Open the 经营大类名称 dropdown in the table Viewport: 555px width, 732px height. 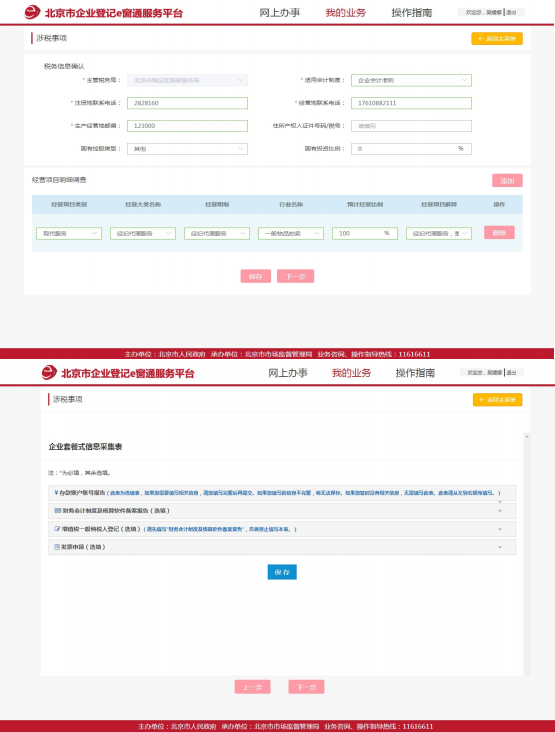[143, 233]
